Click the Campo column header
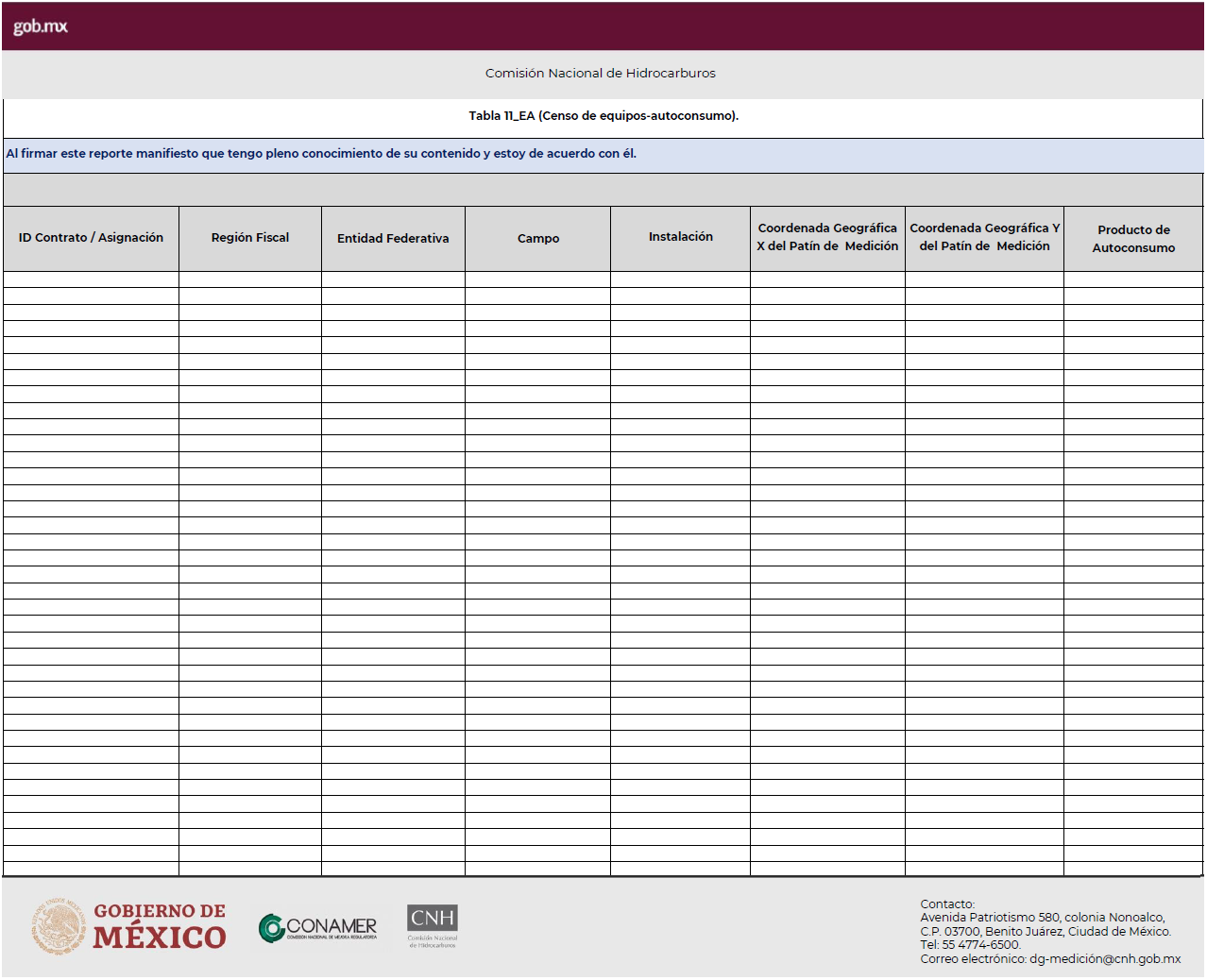The width and height of the screenshot is (1207, 980). coord(537,238)
